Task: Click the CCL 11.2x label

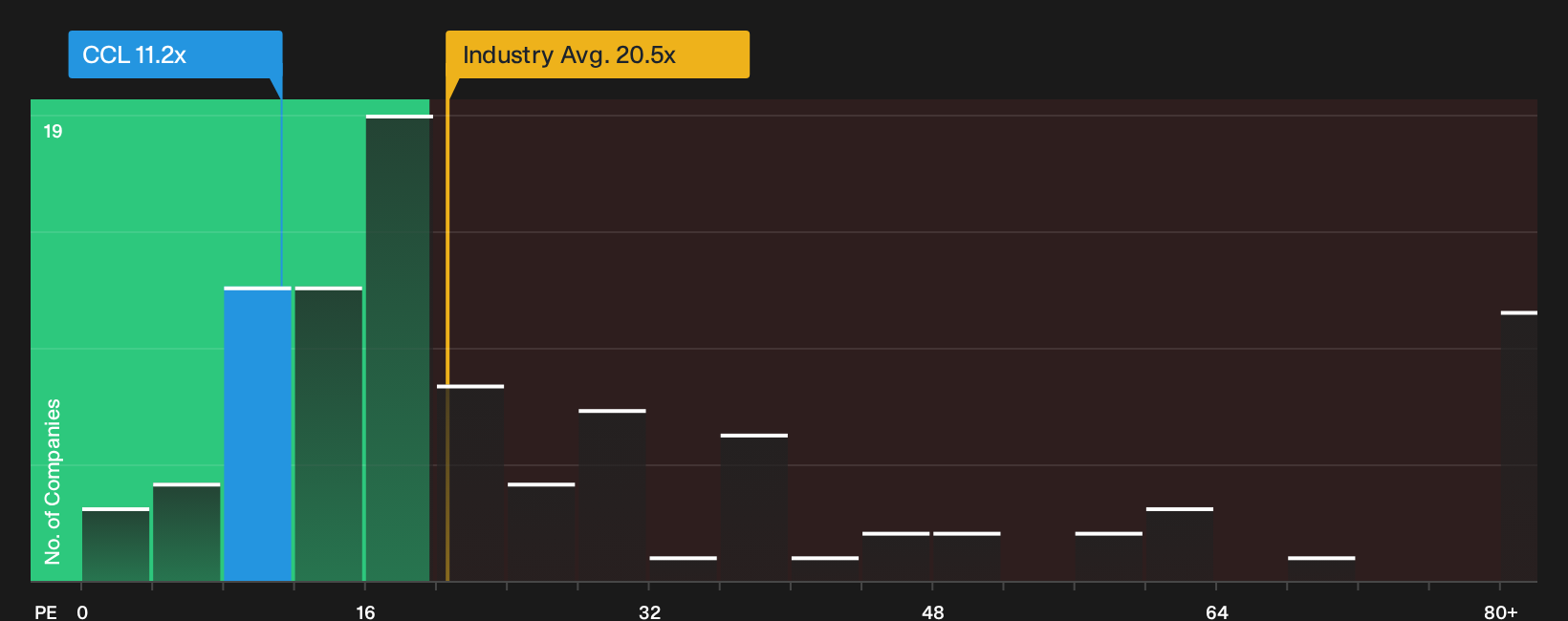Action: tap(175, 54)
